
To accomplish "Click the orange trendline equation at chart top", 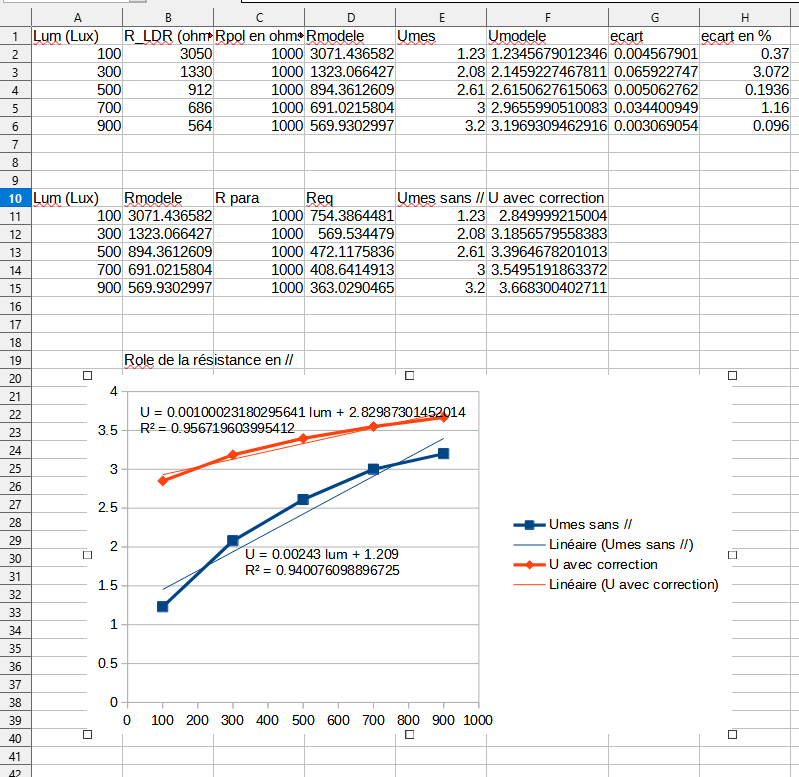I will point(302,412).
